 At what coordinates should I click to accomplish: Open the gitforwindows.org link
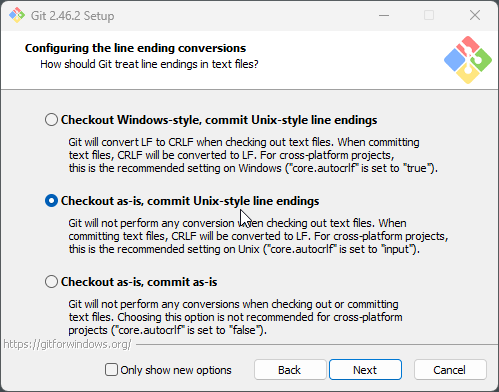67,344
